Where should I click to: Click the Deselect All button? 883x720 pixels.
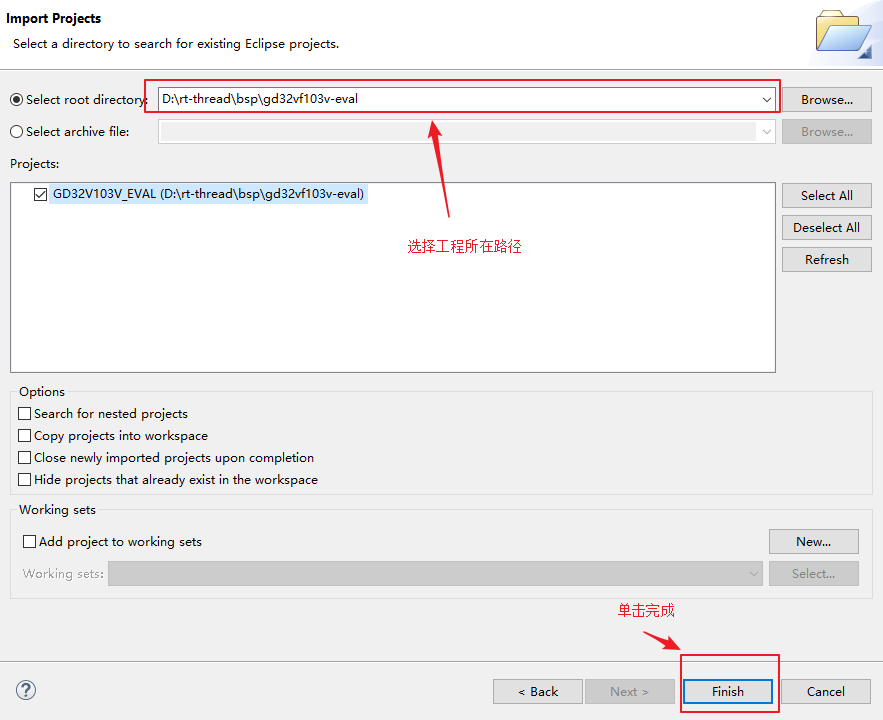coord(826,227)
